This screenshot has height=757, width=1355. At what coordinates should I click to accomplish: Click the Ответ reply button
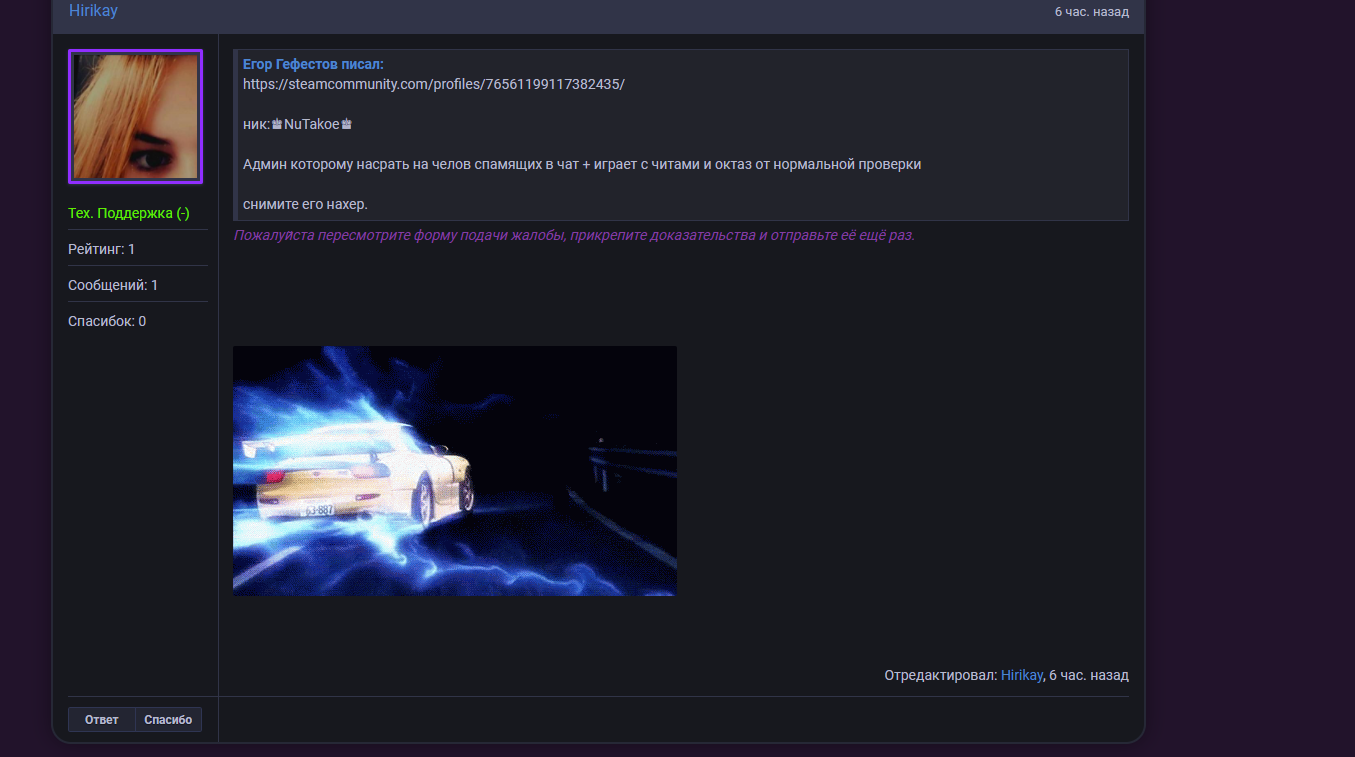tap(102, 720)
